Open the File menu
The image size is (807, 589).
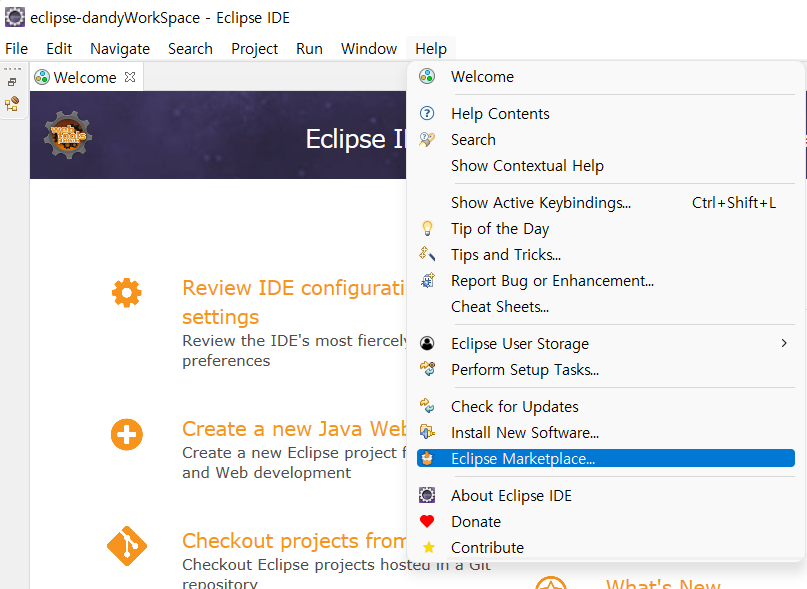pos(16,48)
